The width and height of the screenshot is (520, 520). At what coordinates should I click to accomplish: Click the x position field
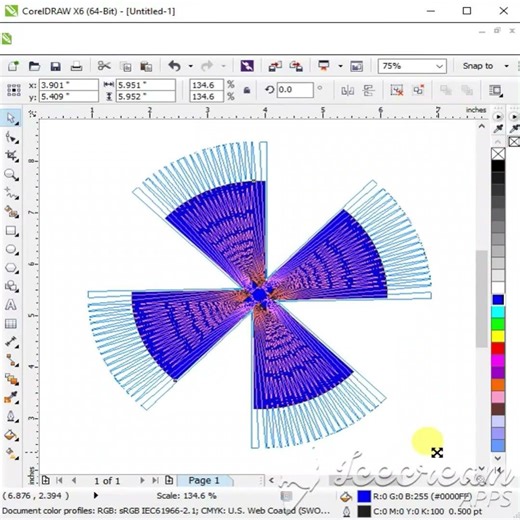click(69, 85)
